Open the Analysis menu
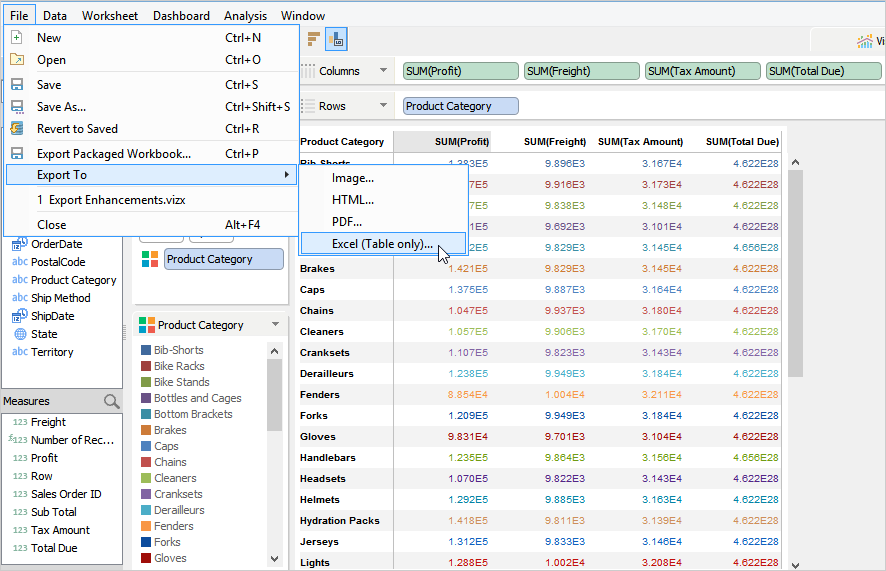Screen dimensions: 886x571 (x=245, y=15)
